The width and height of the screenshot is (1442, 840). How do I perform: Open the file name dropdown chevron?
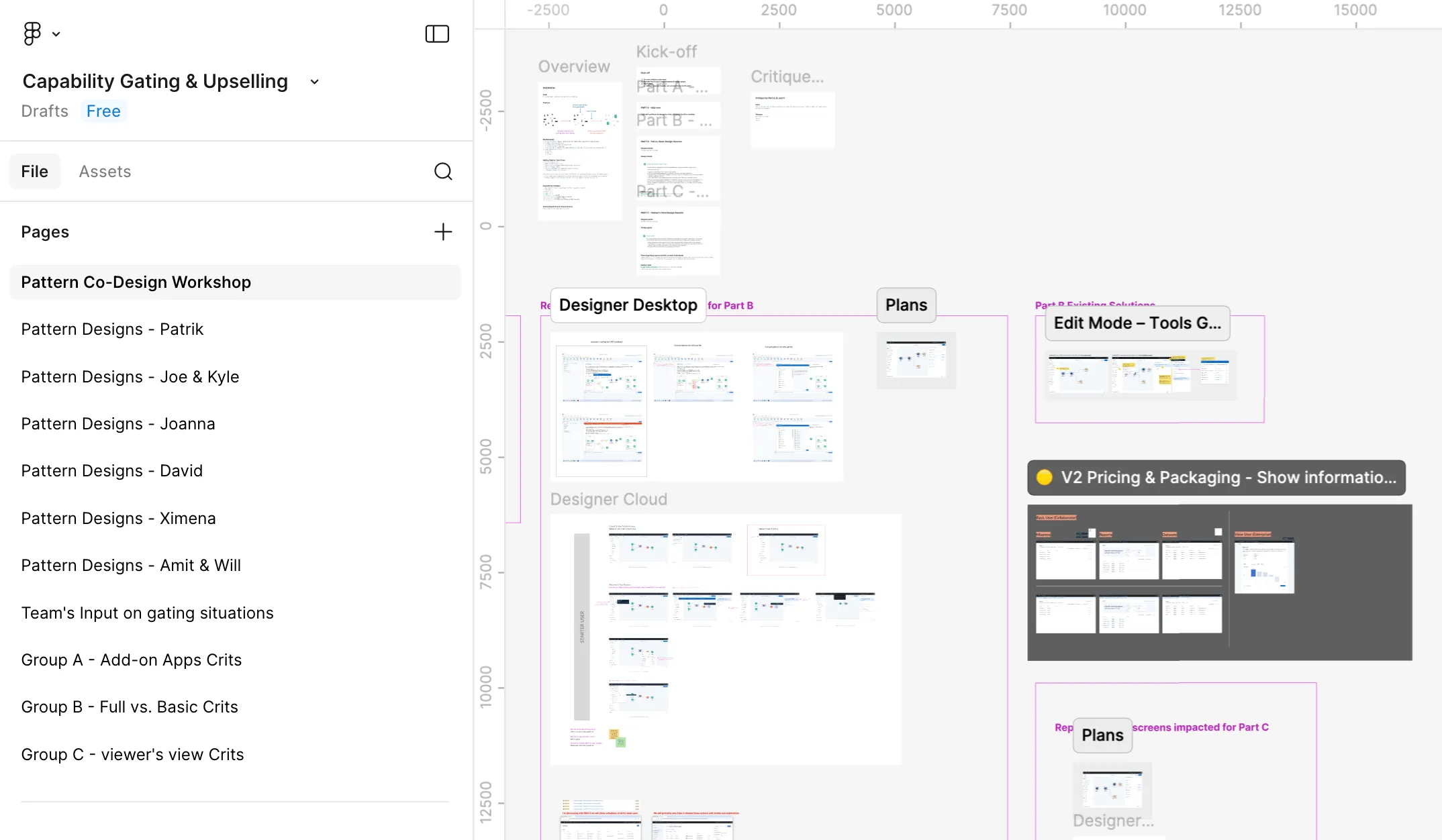[314, 82]
